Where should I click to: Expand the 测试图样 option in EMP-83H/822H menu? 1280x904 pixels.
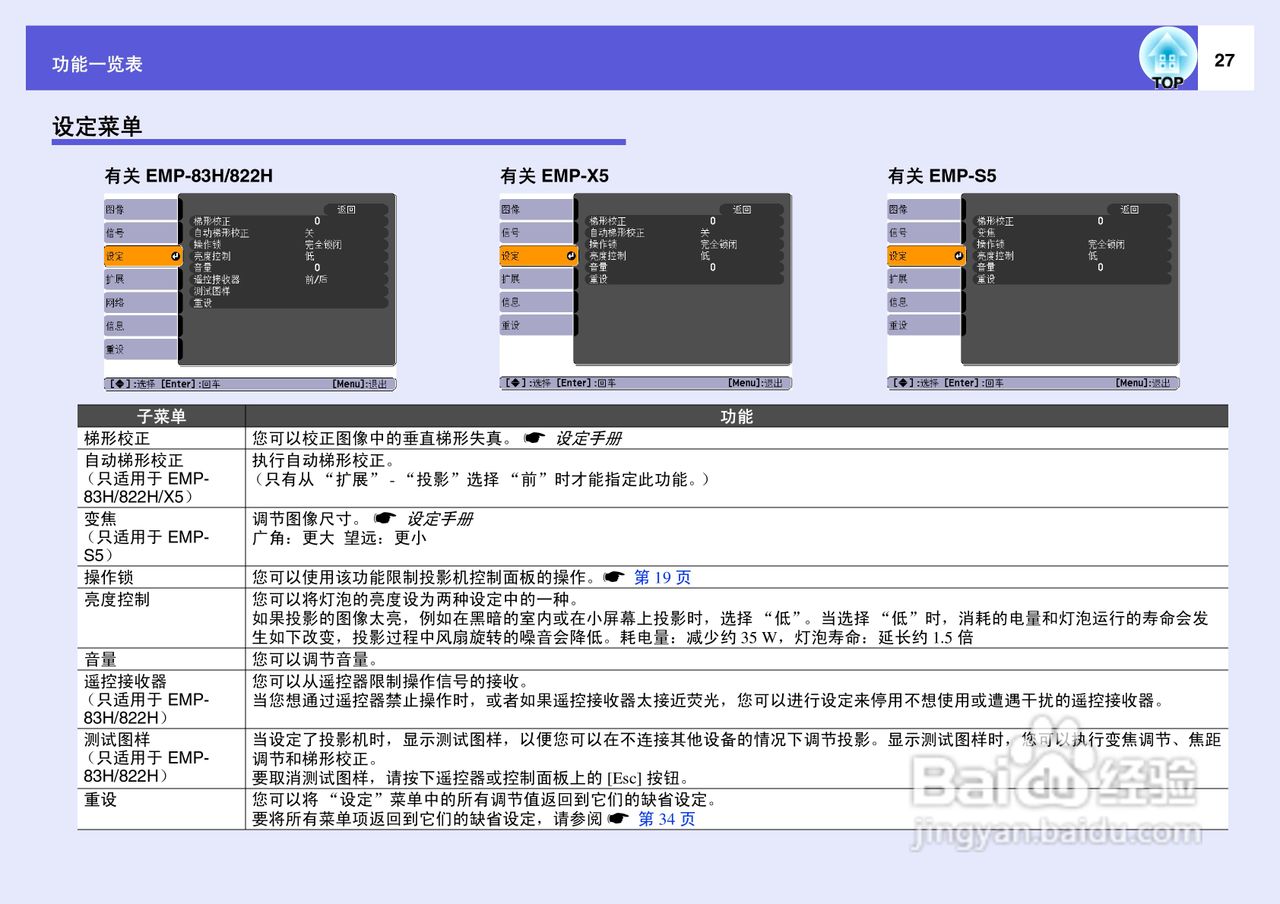pyautogui.click(x=210, y=290)
